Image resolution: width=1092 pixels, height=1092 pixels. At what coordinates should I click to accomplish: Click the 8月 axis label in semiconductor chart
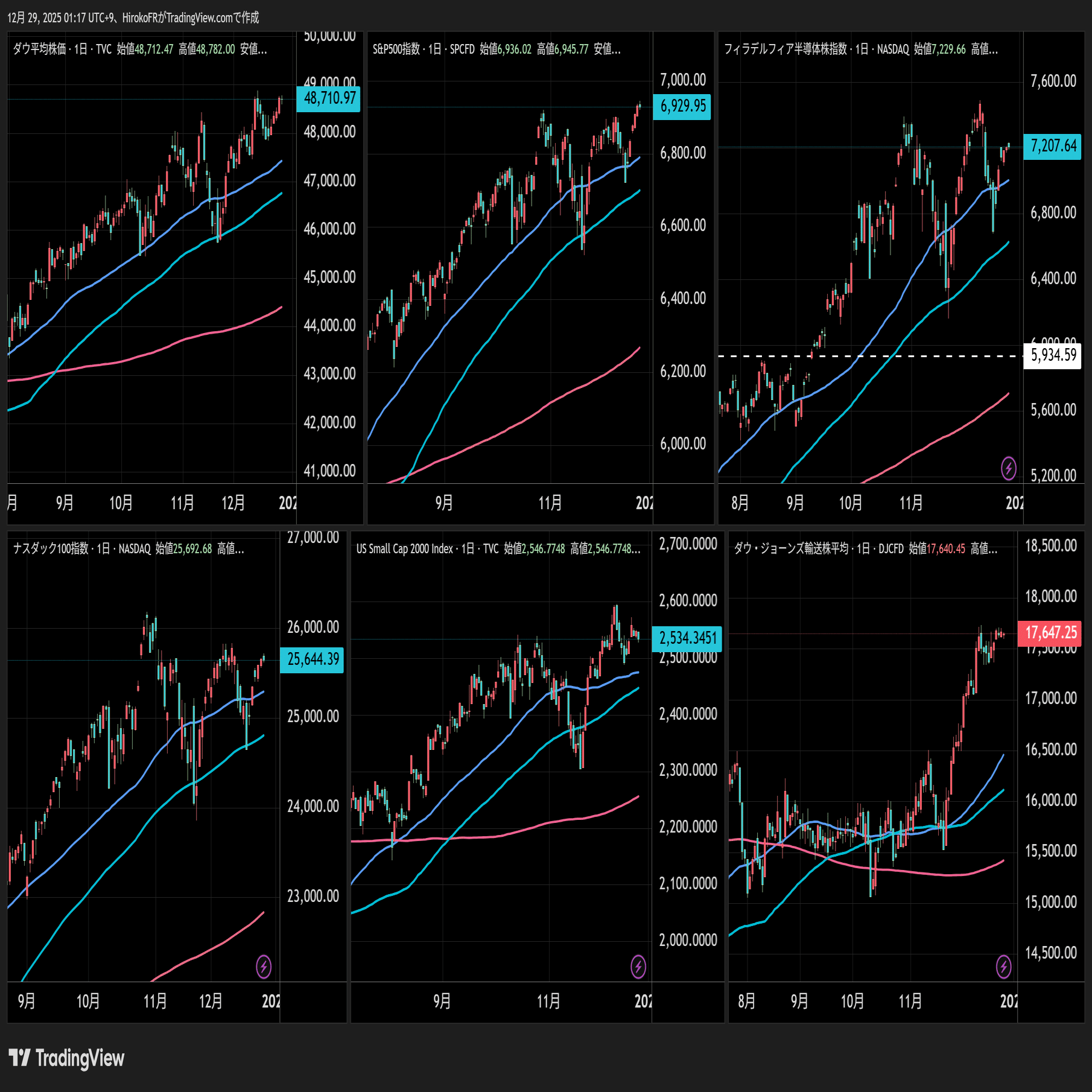click(740, 503)
